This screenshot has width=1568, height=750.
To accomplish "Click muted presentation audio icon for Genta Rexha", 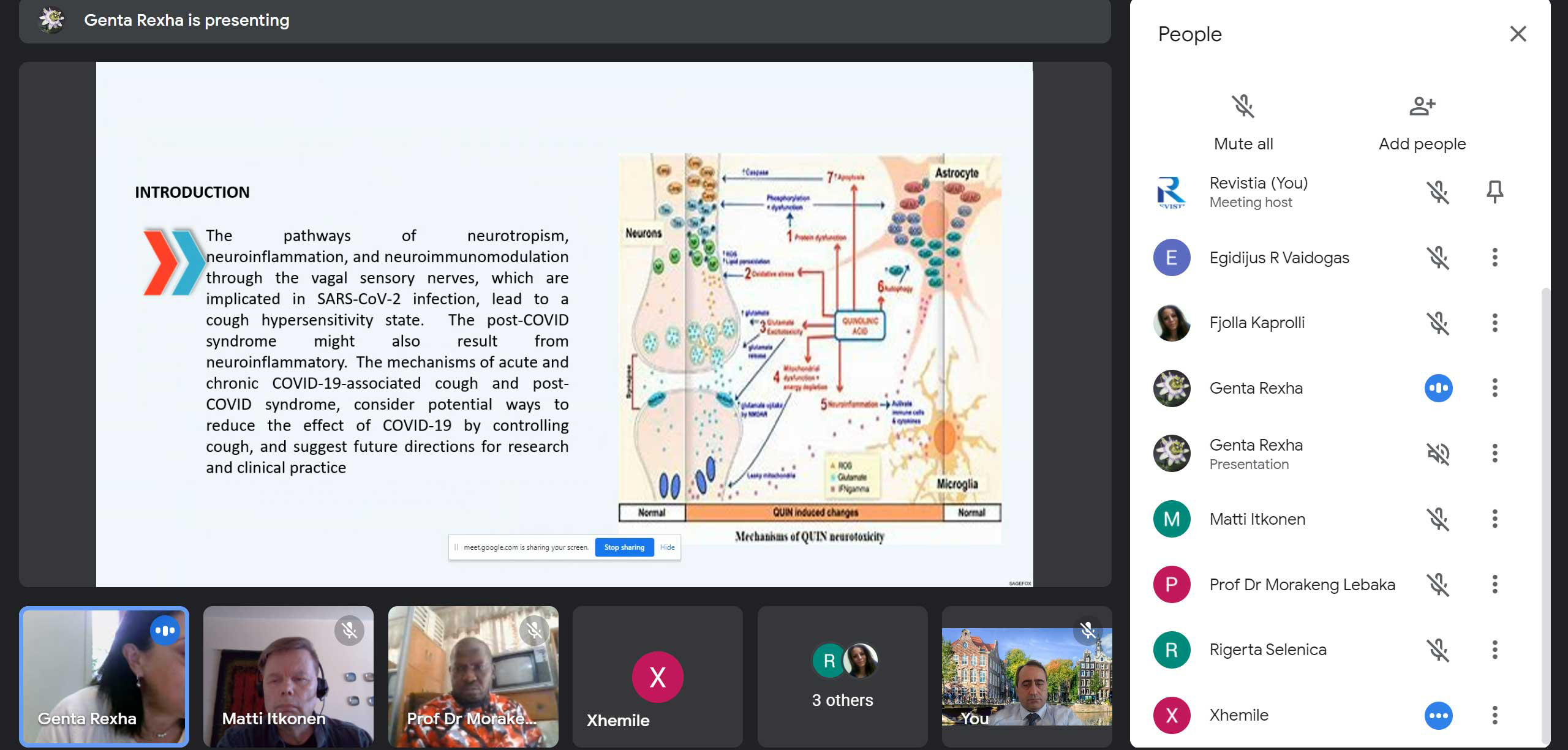I will 1438,454.
